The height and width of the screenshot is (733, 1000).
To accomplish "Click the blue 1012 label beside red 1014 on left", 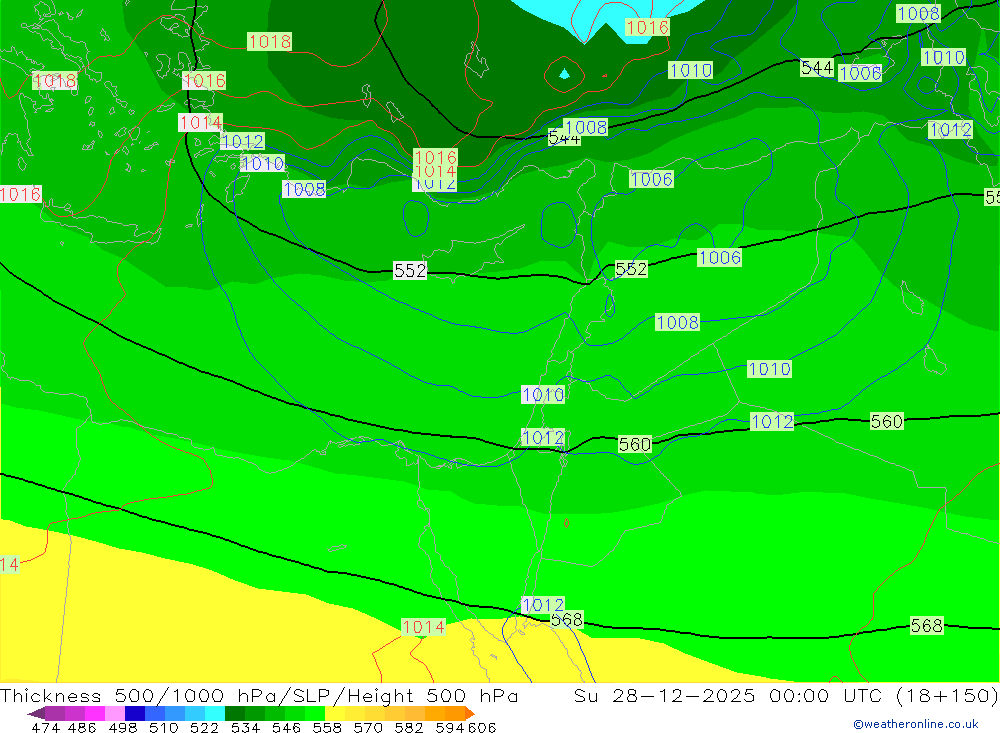I will [x=242, y=141].
